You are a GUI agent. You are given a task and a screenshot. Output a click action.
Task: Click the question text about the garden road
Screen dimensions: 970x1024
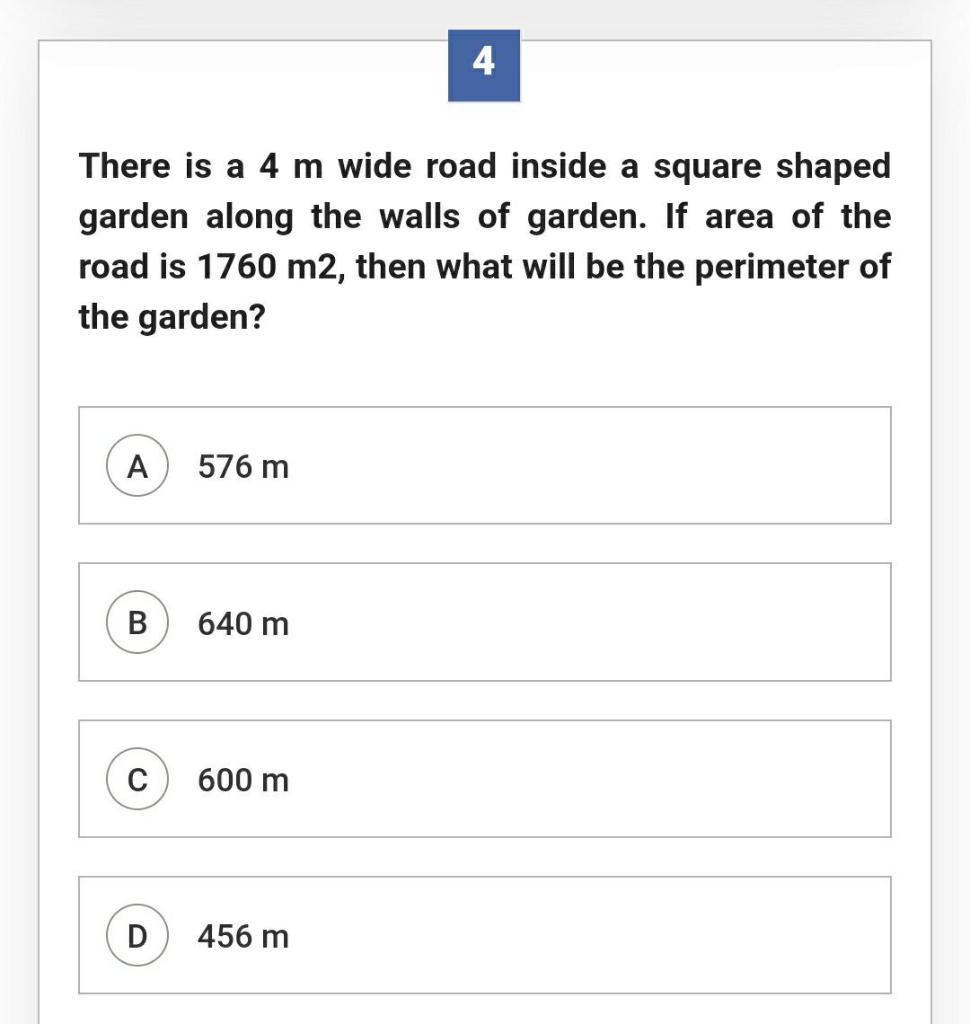(484, 240)
